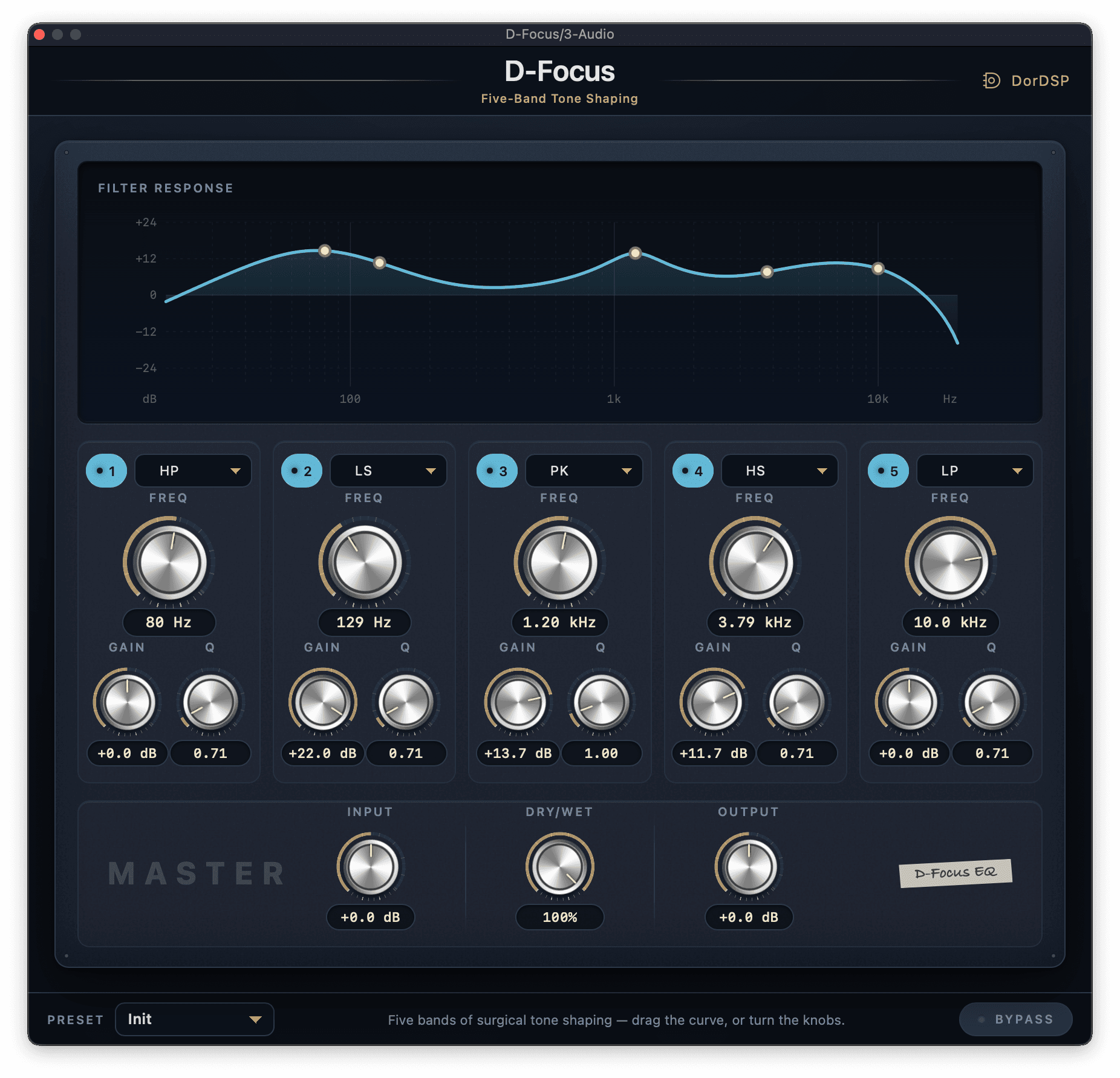This screenshot has height=1078, width=1120.
Task: Click band 3 FREQ knob
Action: pos(560,563)
